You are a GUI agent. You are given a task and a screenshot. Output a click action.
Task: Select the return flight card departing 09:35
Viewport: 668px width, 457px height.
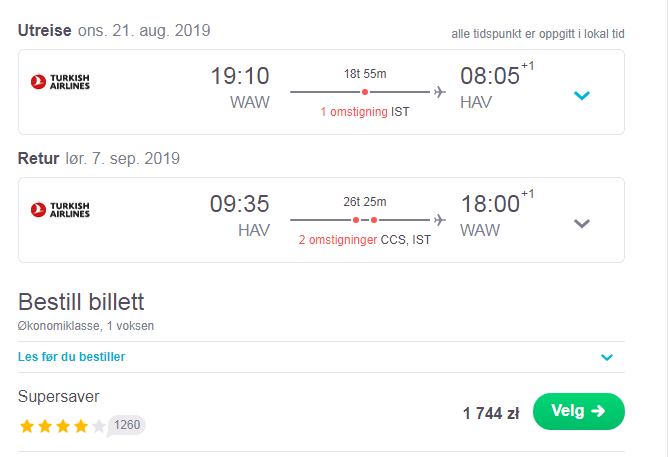click(321, 220)
